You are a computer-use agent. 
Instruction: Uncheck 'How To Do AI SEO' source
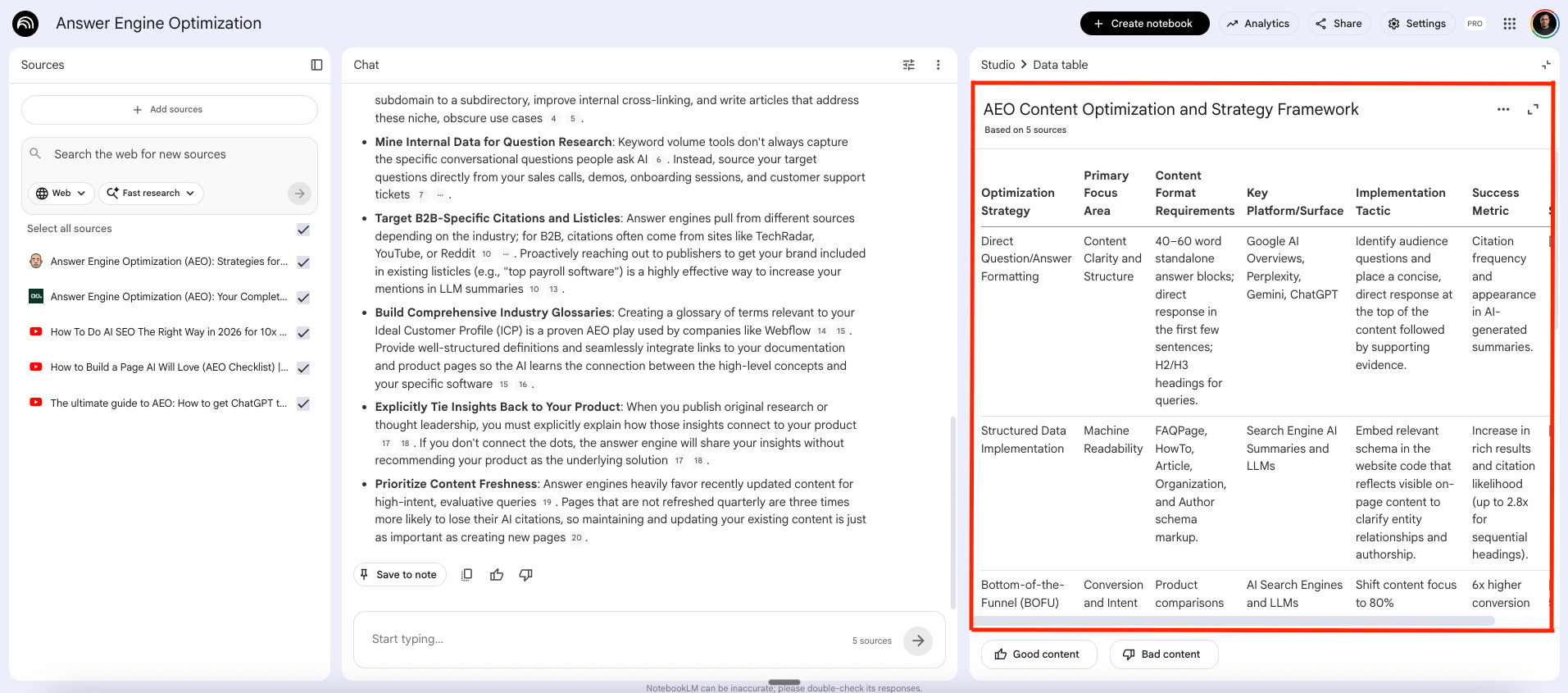click(303, 333)
